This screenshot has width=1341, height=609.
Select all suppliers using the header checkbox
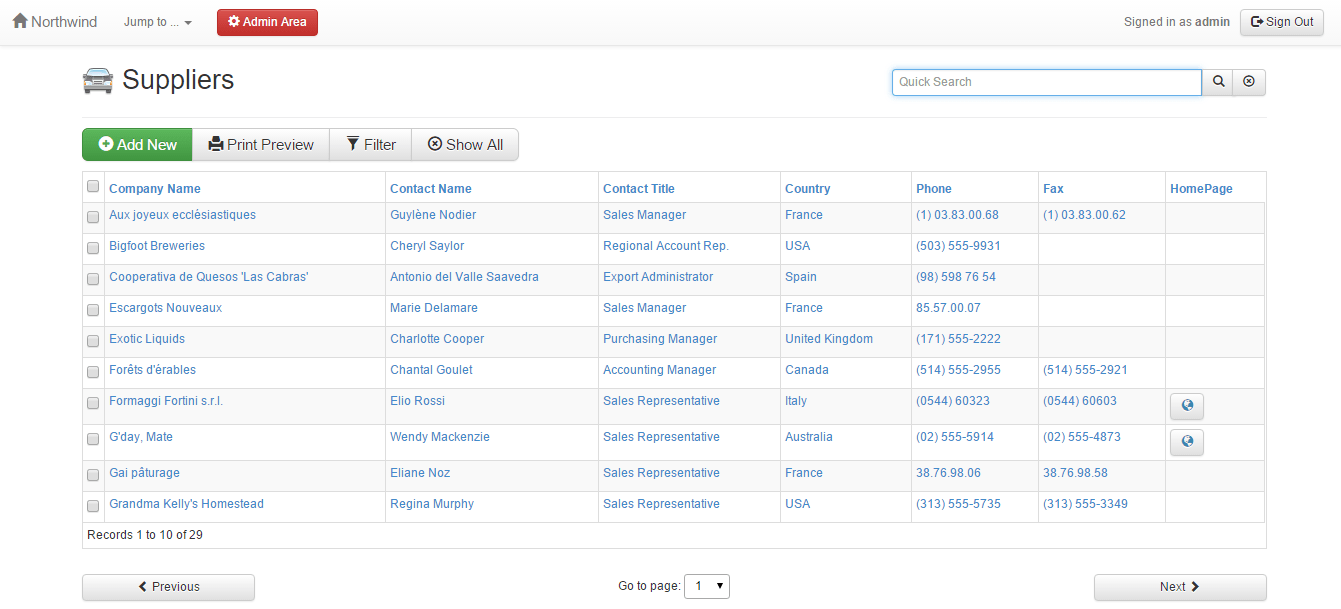[93, 185]
